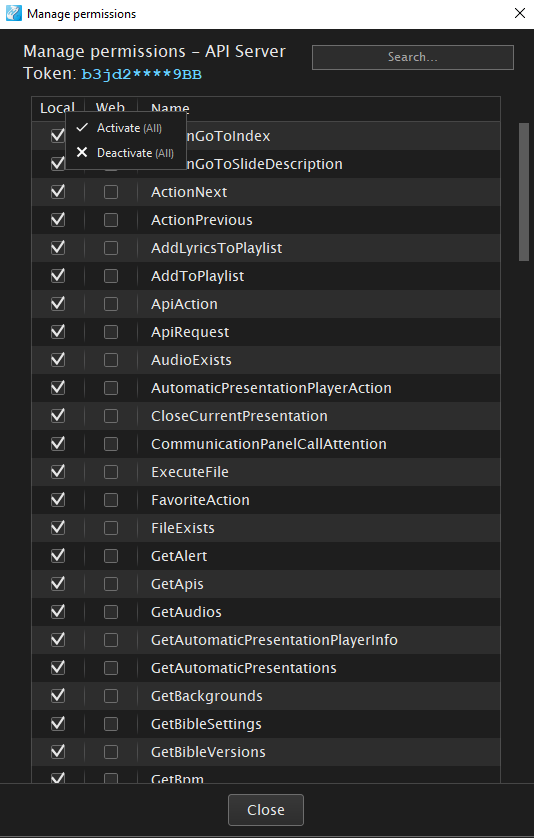Viewport: 534px width, 838px height.
Task: Click the Name column header
Action: click(170, 109)
